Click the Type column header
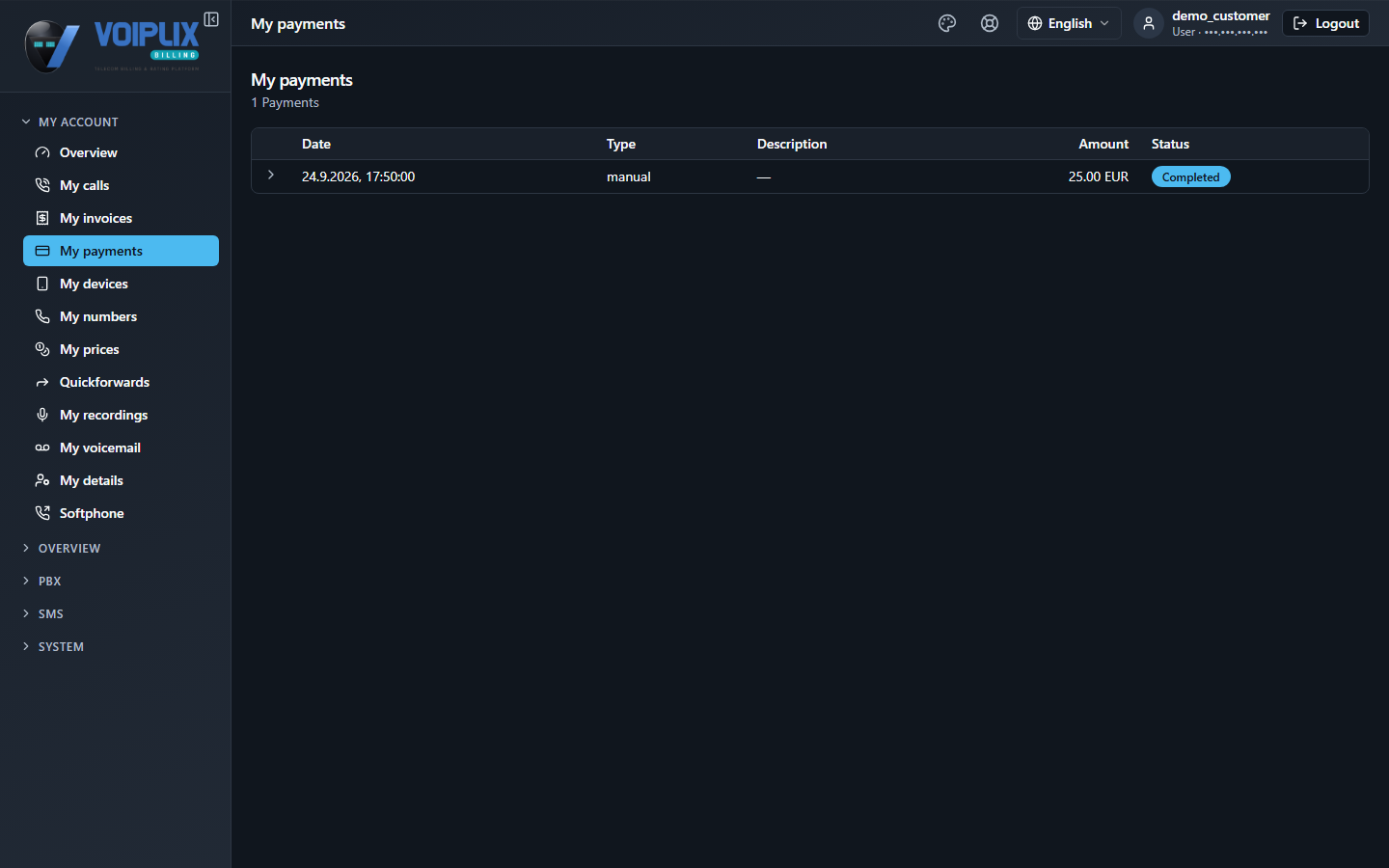This screenshot has height=868, width=1389. [x=621, y=144]
